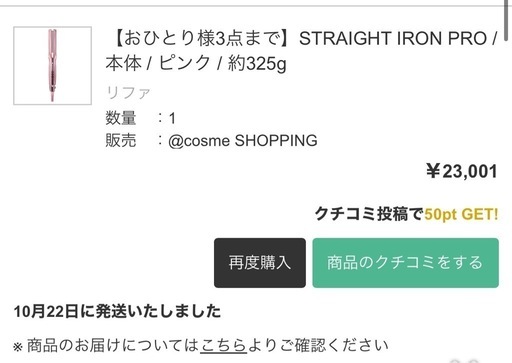
Task: Click the 販売 label
Action: pyautogui.click(x=121, y=140)
